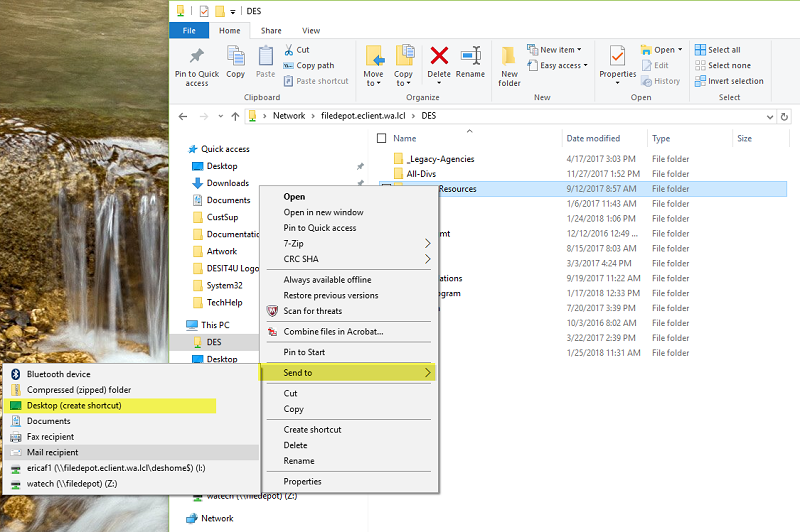Click Invert selection in the ribbon

[734, 81]
